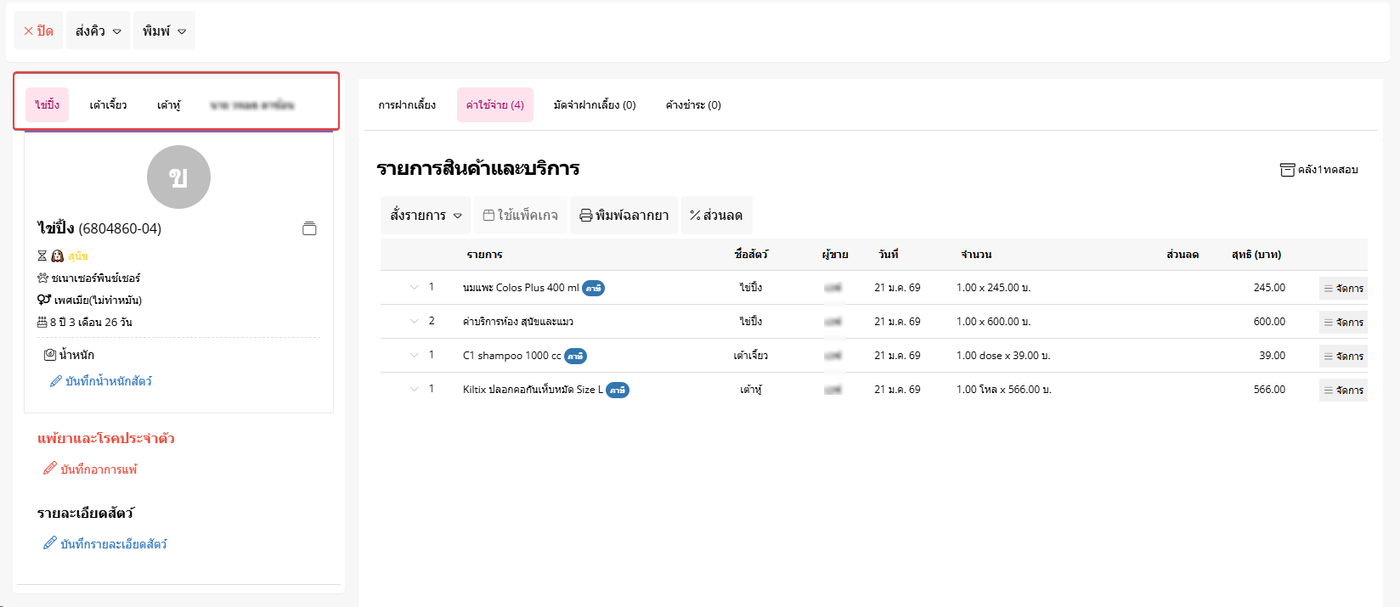Click the gray ข avatar circle
1400x607 pixels.
(178, 177)
